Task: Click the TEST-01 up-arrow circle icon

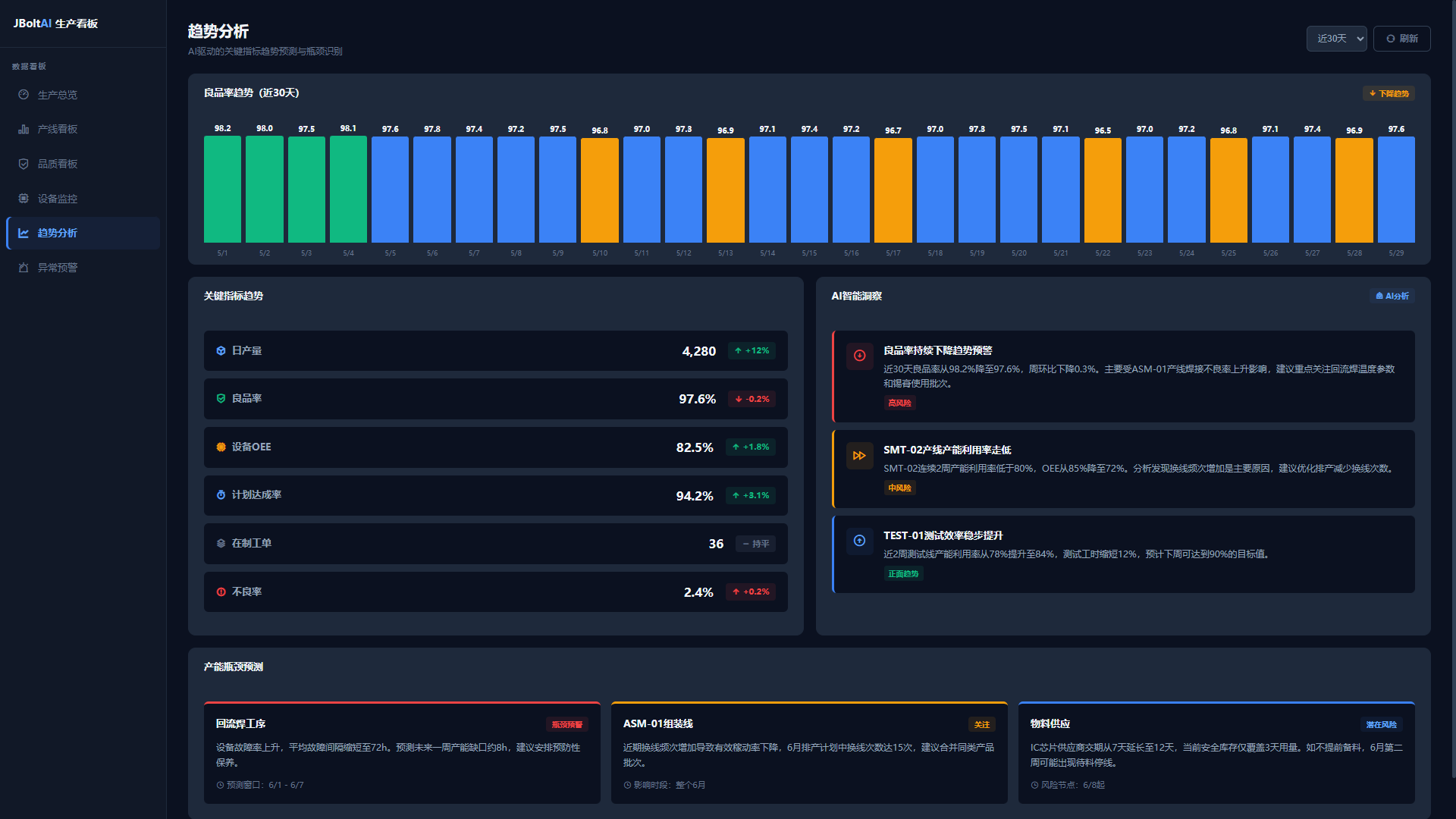Action: (859, 541)
